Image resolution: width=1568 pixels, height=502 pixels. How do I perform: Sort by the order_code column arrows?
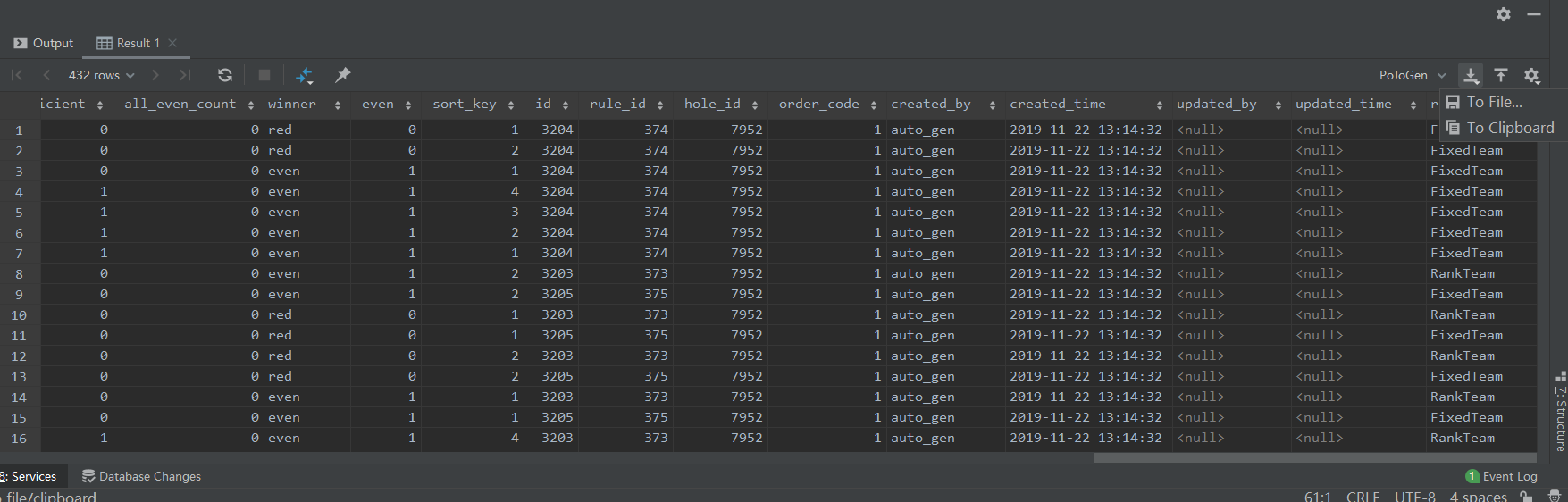point(874,105)
